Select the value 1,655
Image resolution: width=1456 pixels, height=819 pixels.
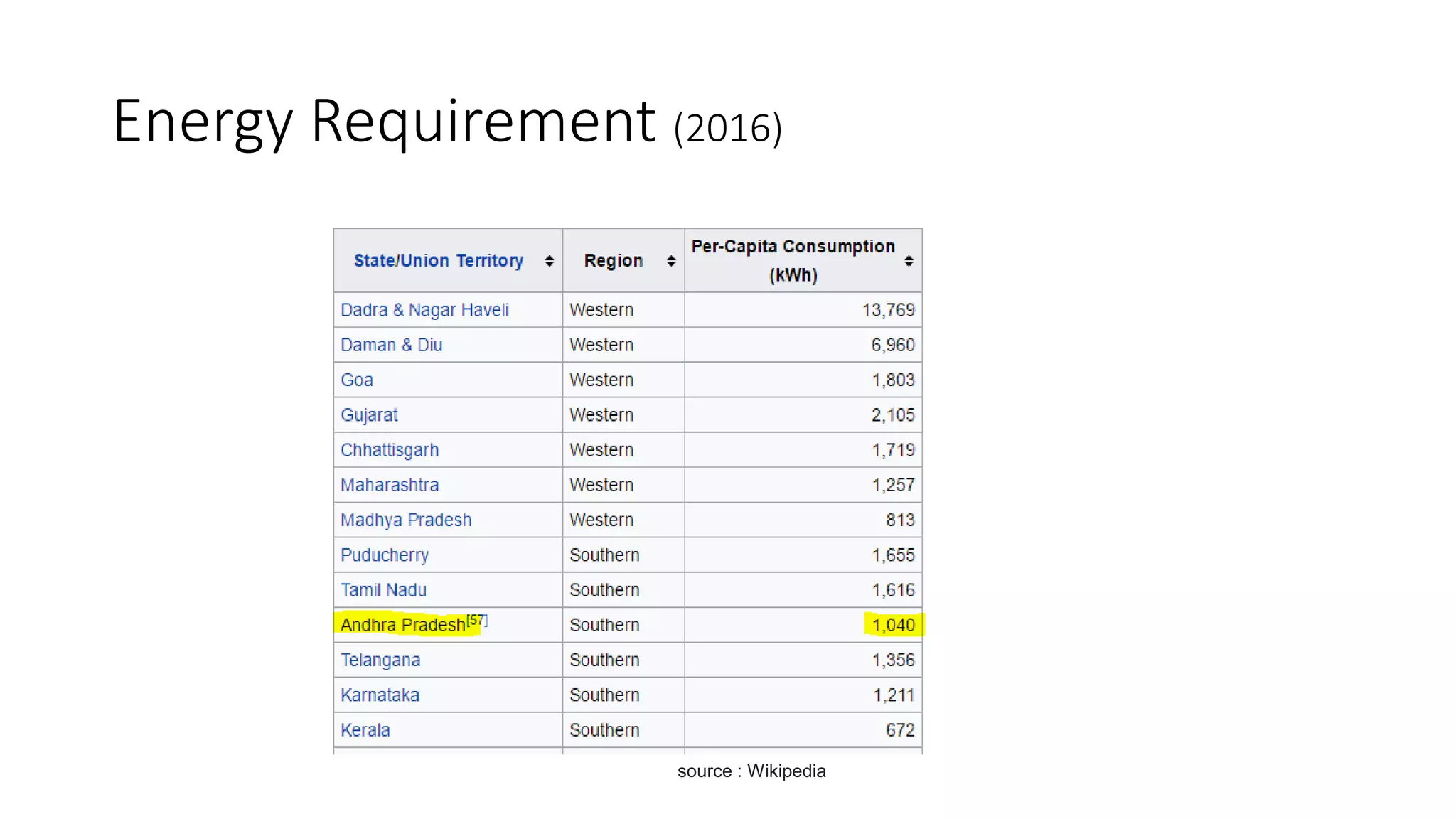coord(894,555)
